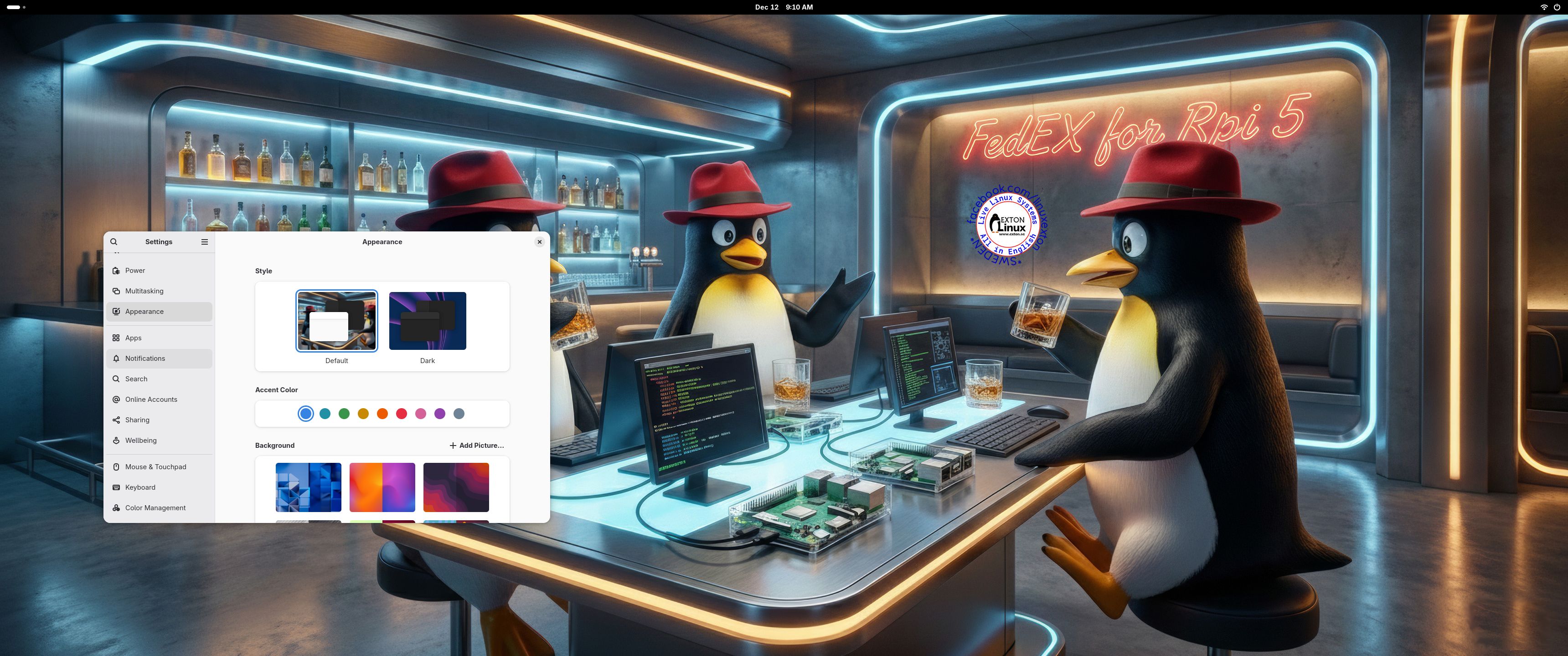Select the blue geometric background wallpaper
Viewport: 1568px width, 656px height.
click(x=309, y=487)
